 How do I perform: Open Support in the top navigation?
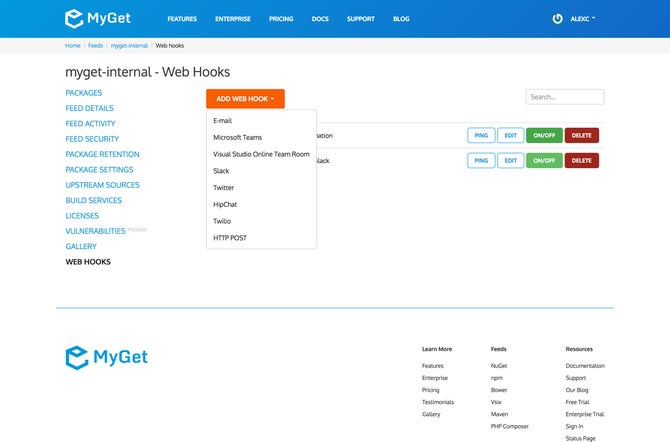point(361,19)
